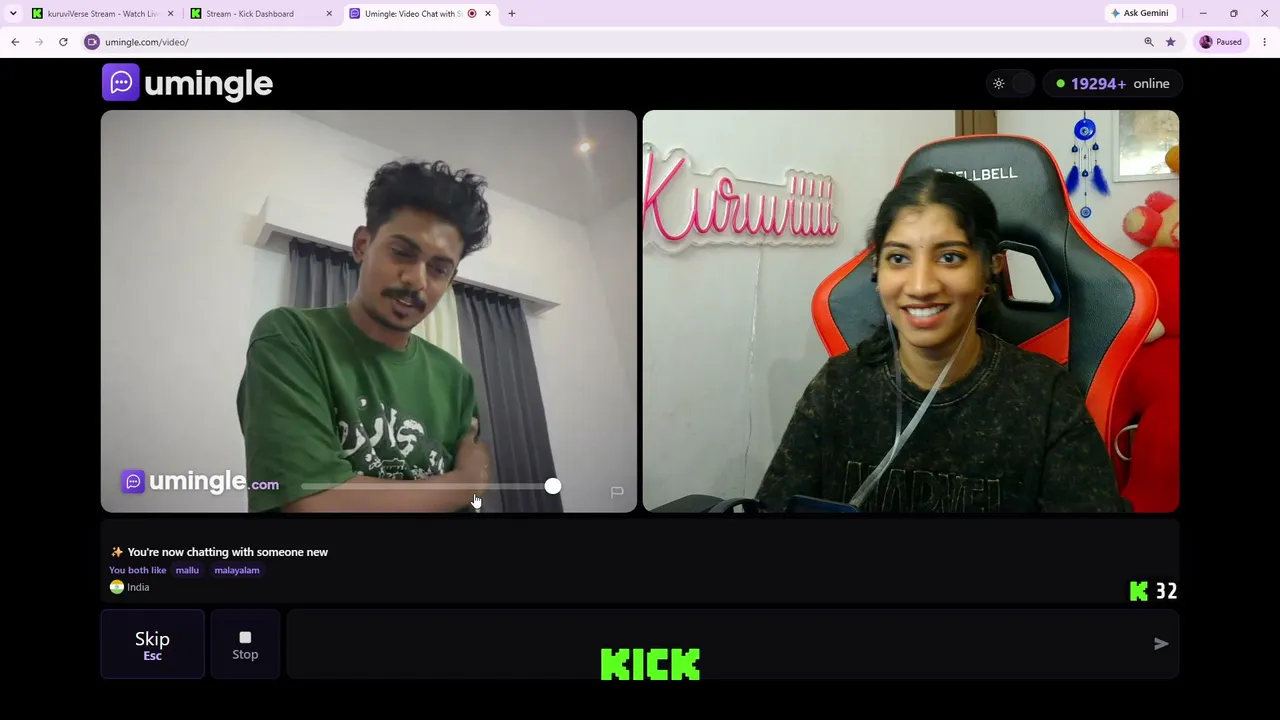Send the chat message with the arrow icon
This screenshot has width=1280, height=720.
(x=1161, y=644)
